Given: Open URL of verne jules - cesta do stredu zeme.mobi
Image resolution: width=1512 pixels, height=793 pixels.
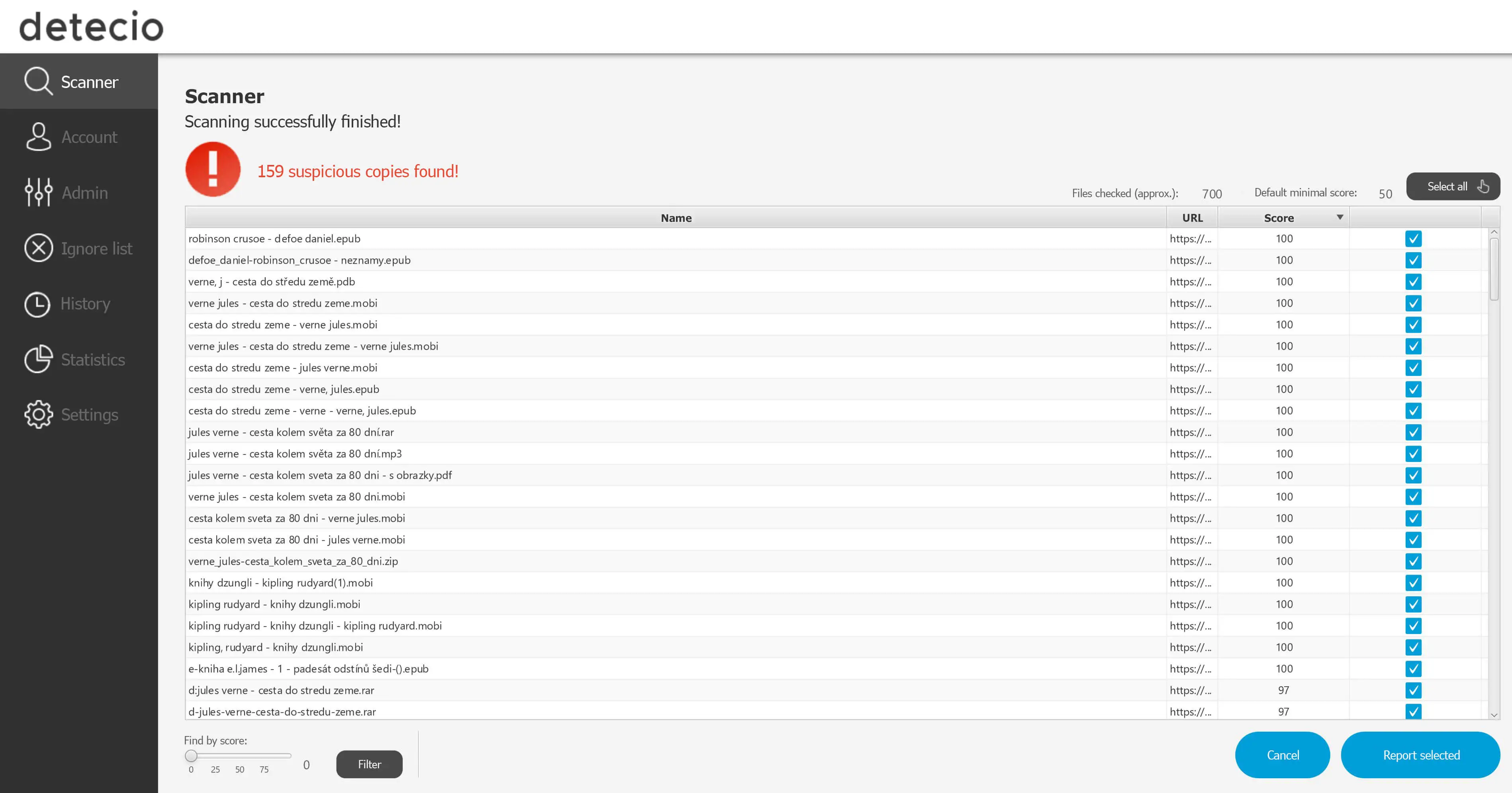Looking at the screenshot, I should tap(1190, 303).
